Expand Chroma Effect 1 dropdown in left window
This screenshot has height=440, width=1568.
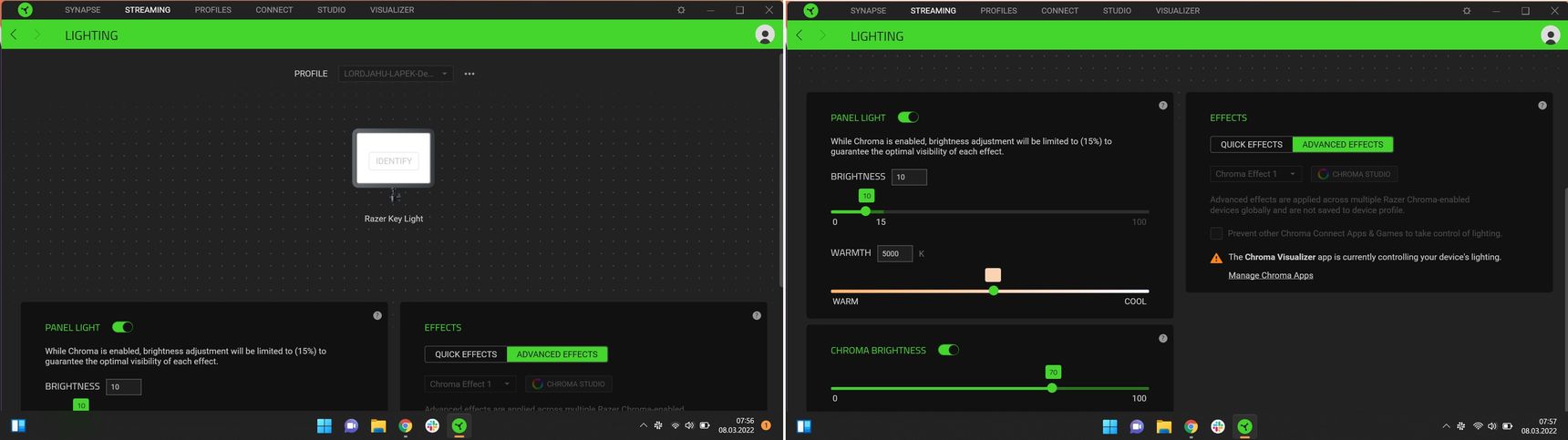click(471, 384)
